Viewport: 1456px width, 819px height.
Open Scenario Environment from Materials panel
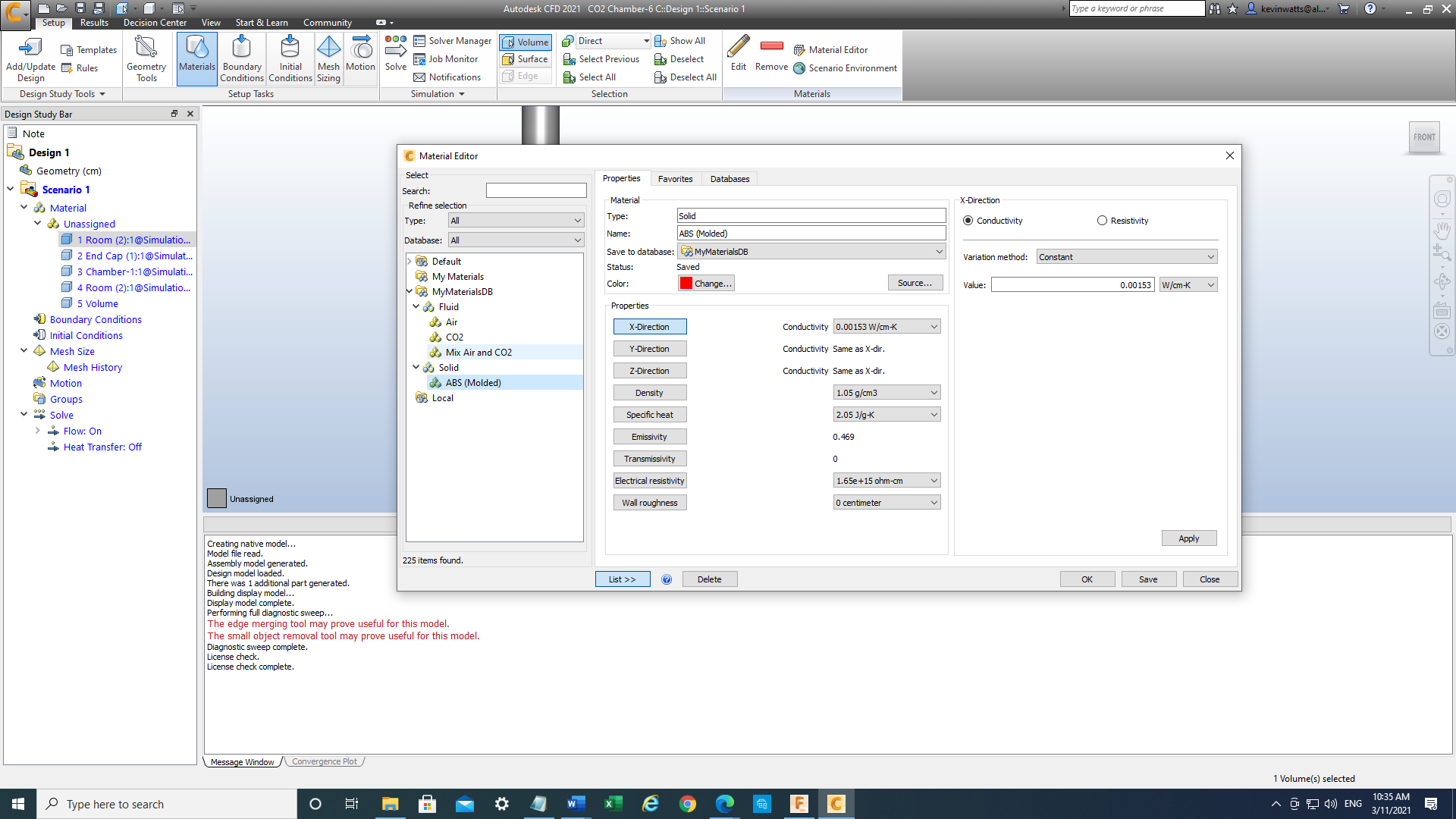click(845, 68)
